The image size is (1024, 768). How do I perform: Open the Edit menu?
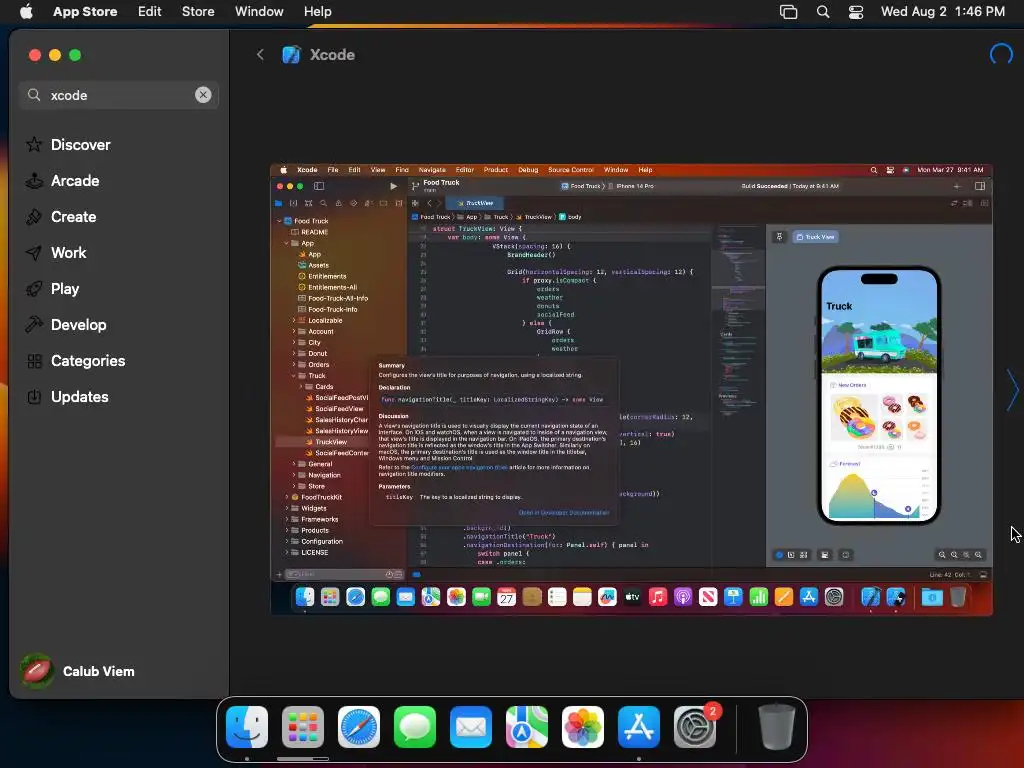pos(150,11)
